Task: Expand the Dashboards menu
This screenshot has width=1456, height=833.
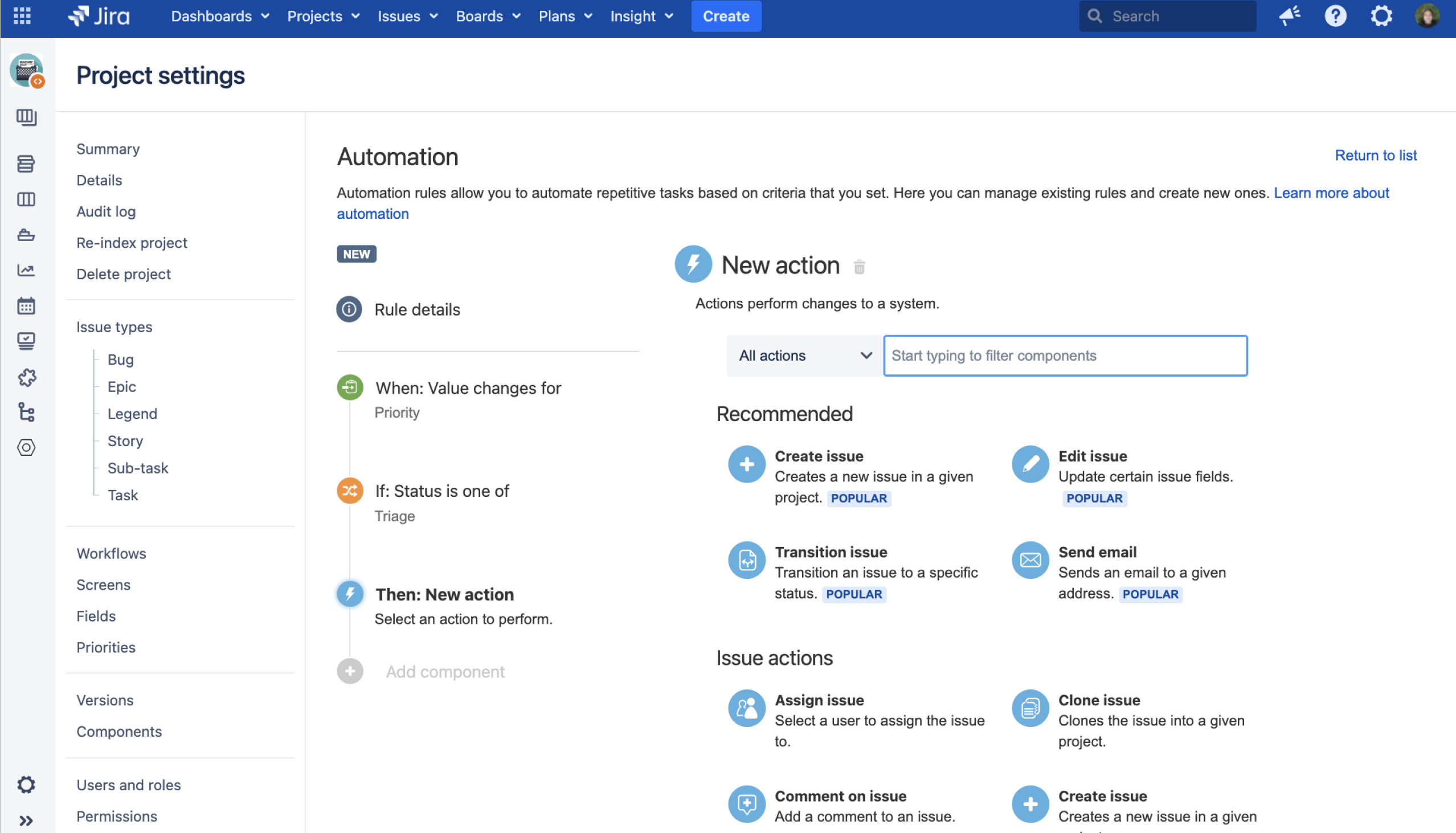Action: click(x=220, y=16)
